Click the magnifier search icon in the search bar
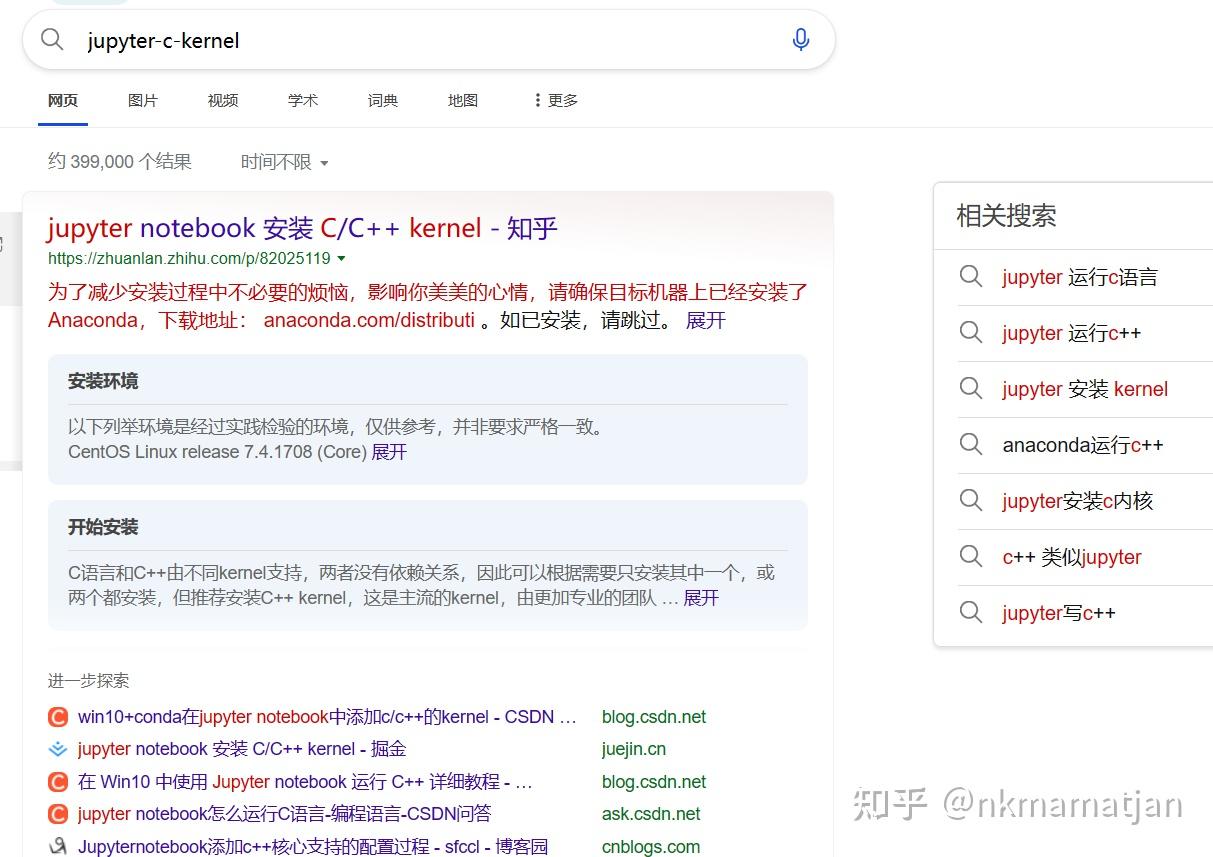 (51, 39)
